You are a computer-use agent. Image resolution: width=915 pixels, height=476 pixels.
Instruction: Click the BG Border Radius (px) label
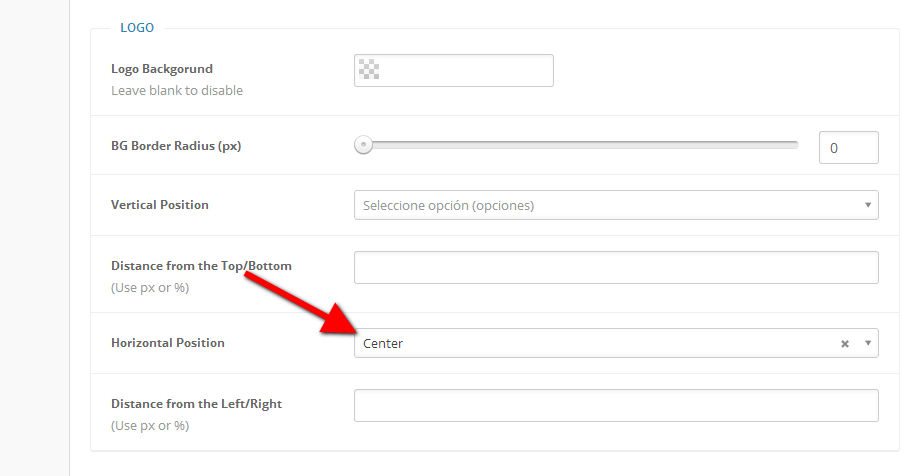tap(176, 145)
